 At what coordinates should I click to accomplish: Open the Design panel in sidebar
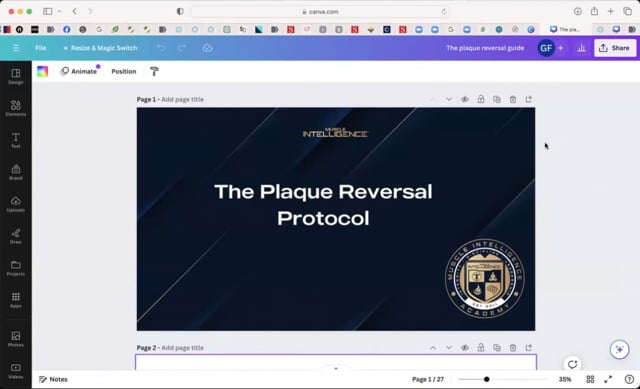click(x=16, y=76)
